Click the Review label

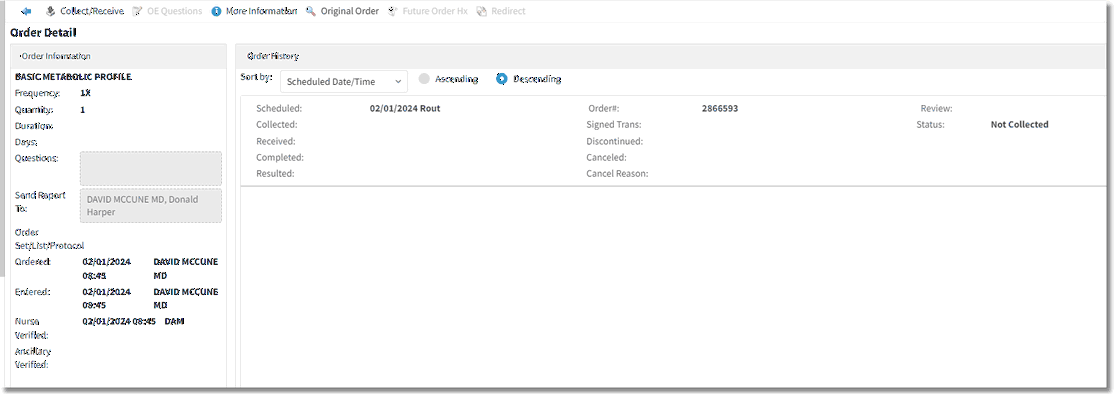coord(937,109)
